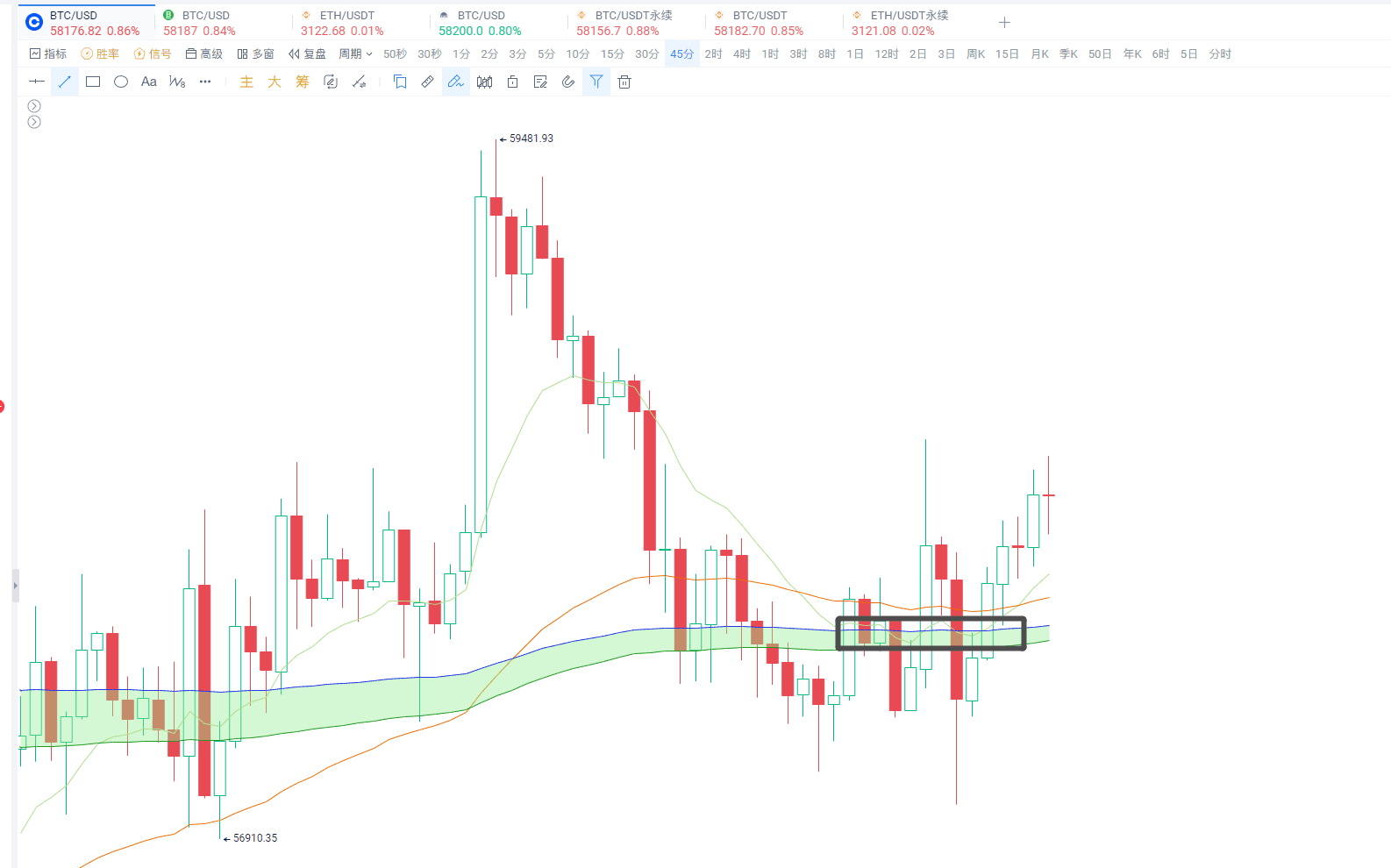Switch to the 月K monthly chart
The image size is (1391, 868).
1040,53
